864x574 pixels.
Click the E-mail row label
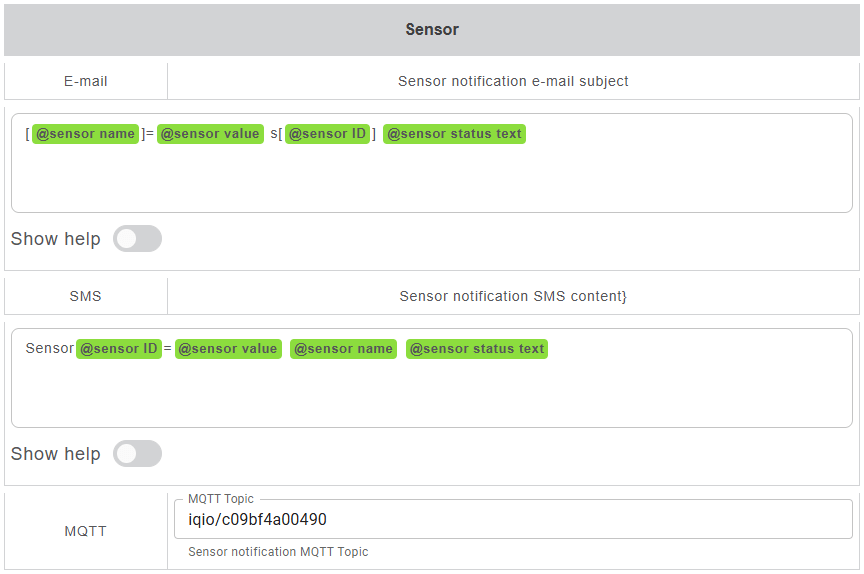pos(86,81)
